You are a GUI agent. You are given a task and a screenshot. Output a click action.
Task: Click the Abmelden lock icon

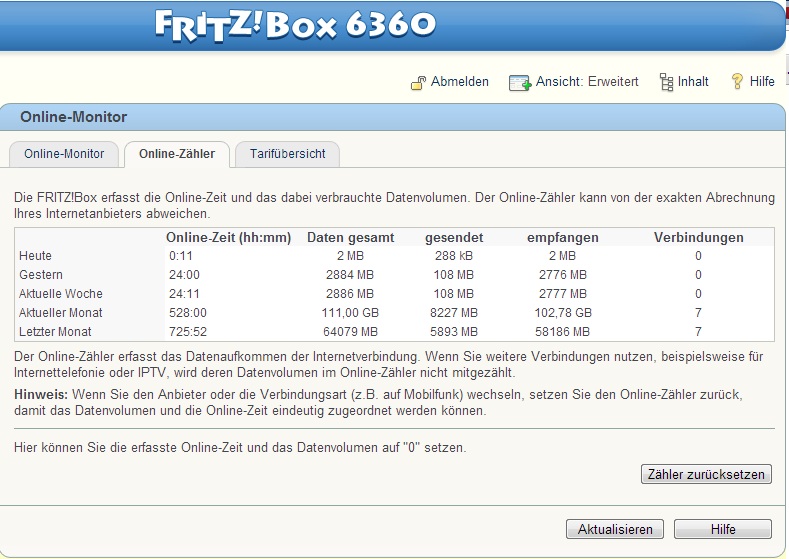(419, 83)
